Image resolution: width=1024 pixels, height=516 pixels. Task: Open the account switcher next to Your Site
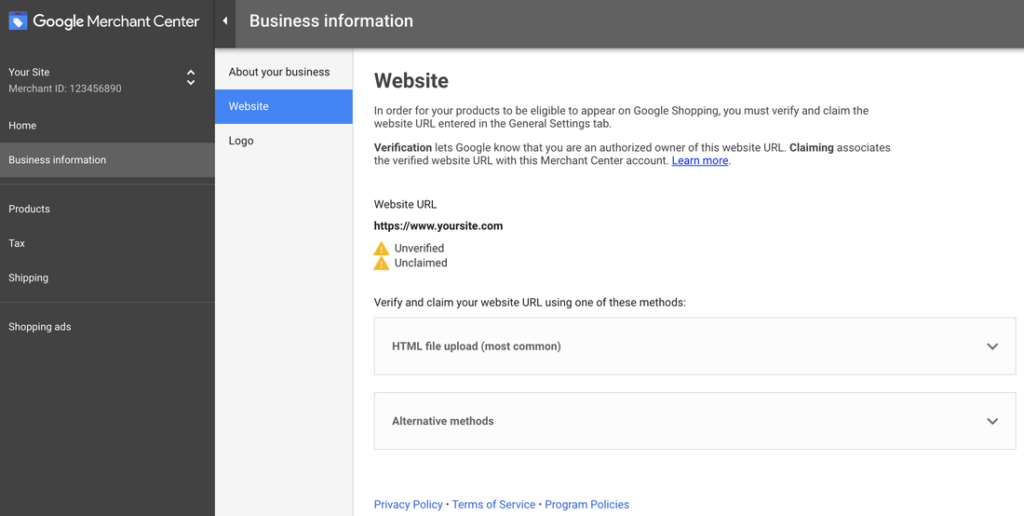tap(190, 77)
